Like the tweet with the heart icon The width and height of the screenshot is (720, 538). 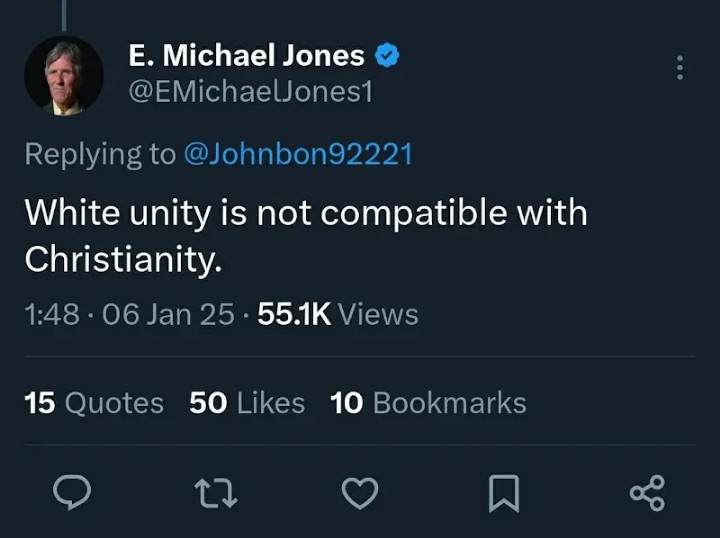(360, 492)
